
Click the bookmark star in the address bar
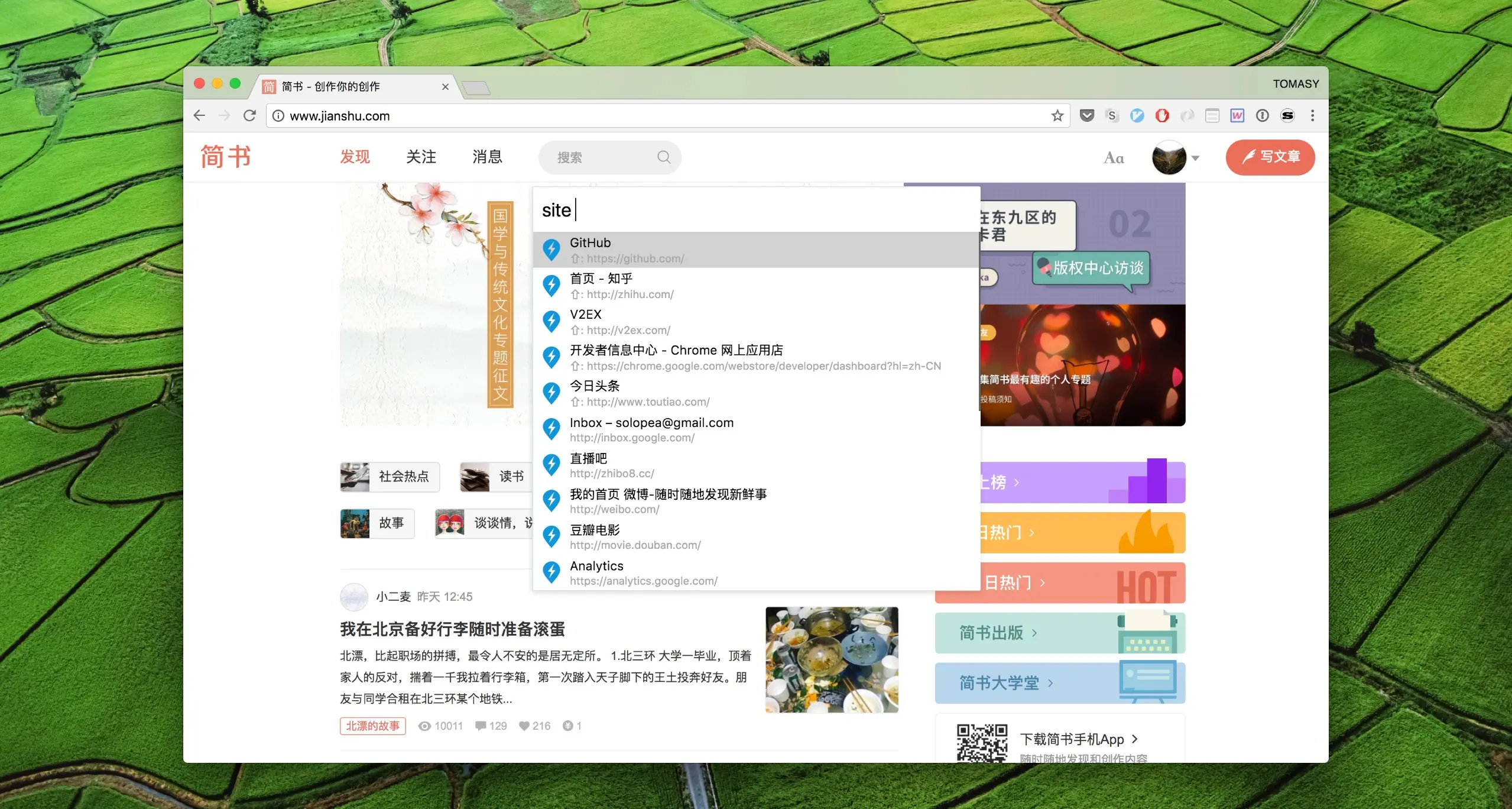[x=1057, y=115]
